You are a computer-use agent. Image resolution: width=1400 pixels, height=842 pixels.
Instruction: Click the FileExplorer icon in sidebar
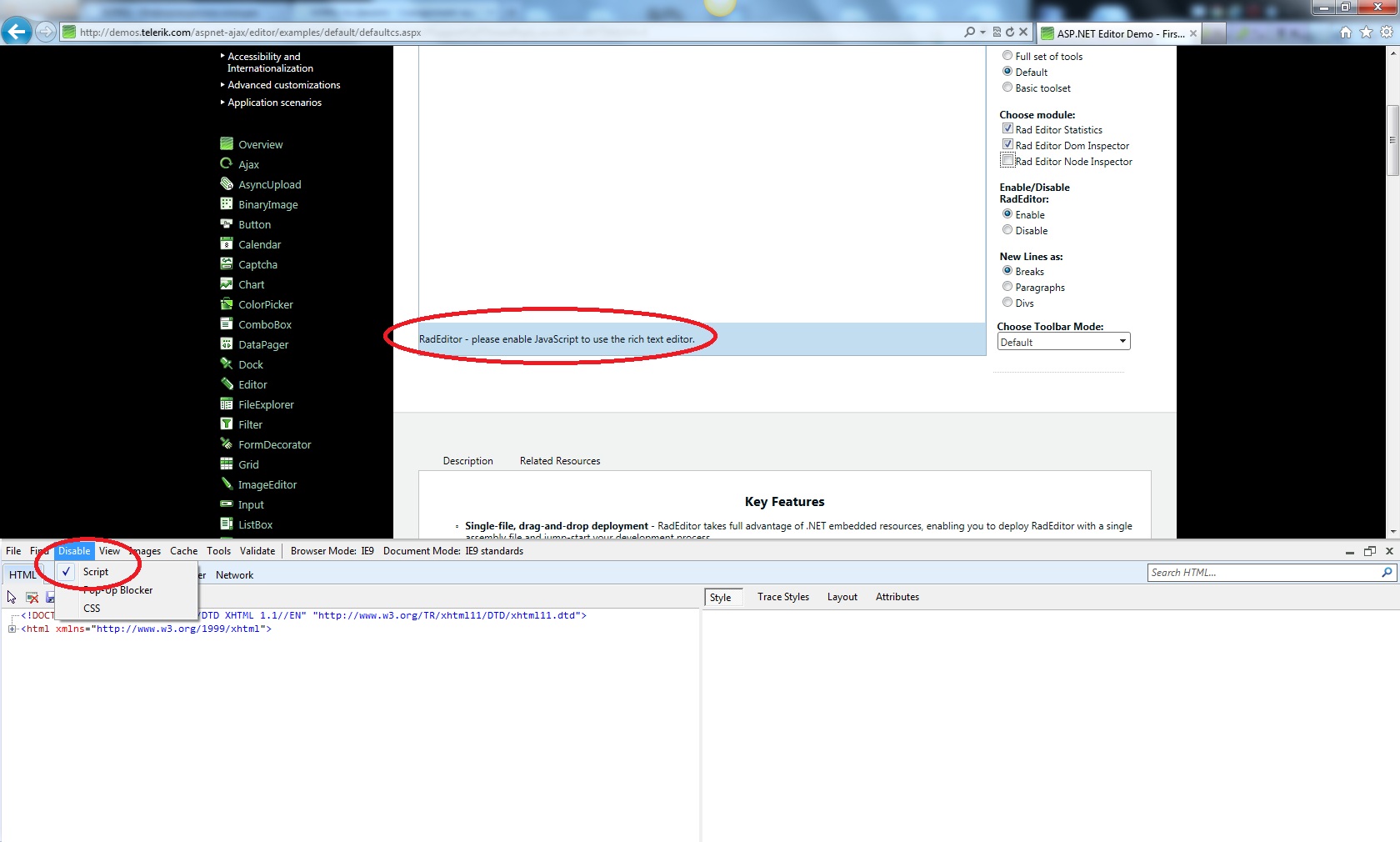point(227,403)
